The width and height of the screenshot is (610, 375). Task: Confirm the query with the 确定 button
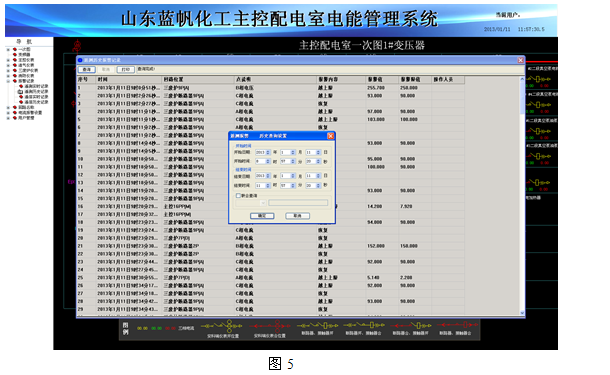[x=262, y=216]
